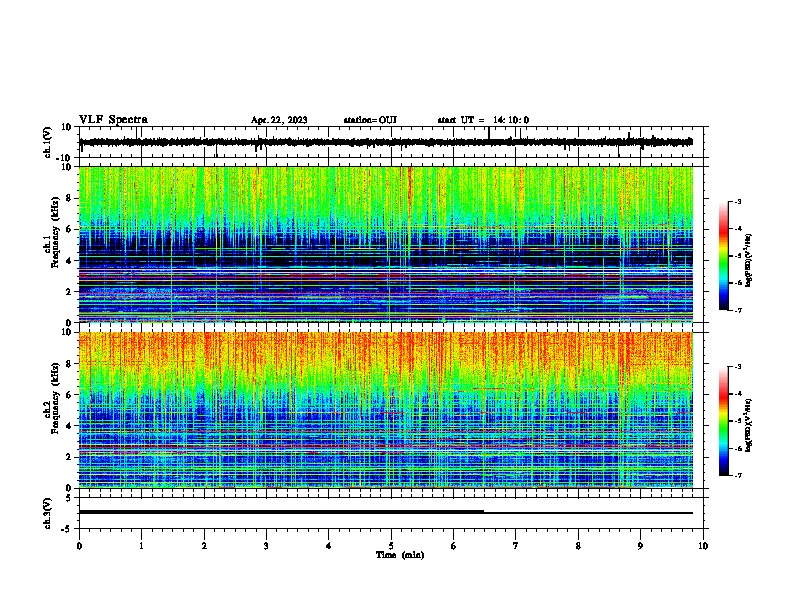Select the ch.2 "Frequency (kHz)" axis label
This screenshot has height=612, width=792.
click(54, 399)
